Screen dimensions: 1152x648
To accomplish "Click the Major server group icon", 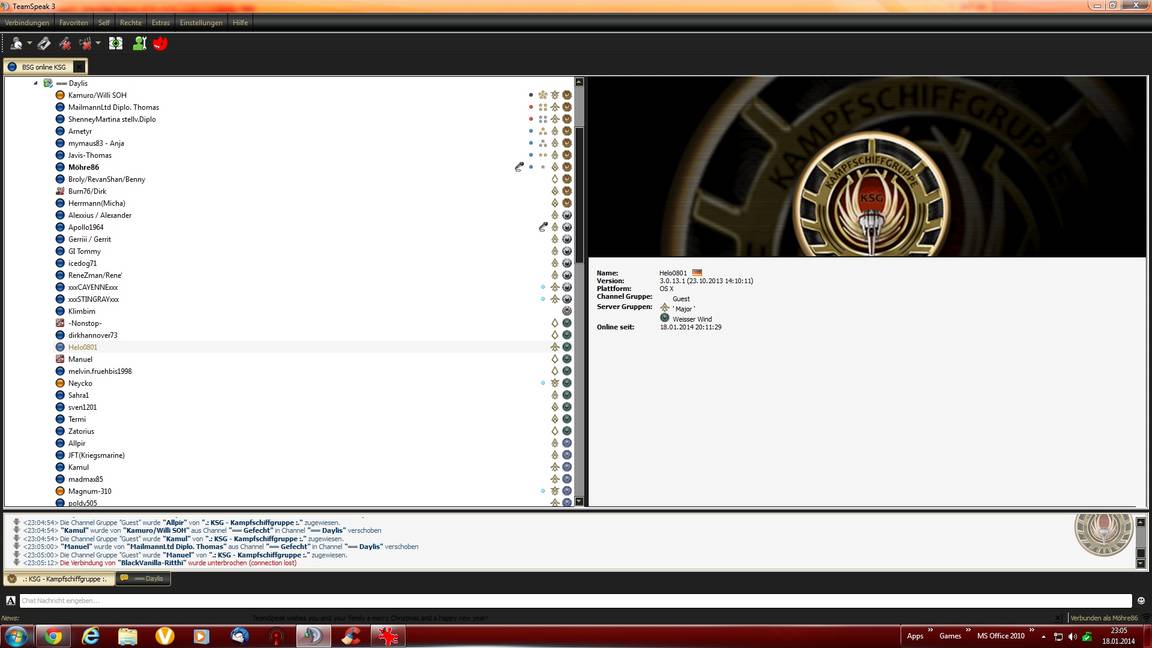I will (x=664, y=308).
